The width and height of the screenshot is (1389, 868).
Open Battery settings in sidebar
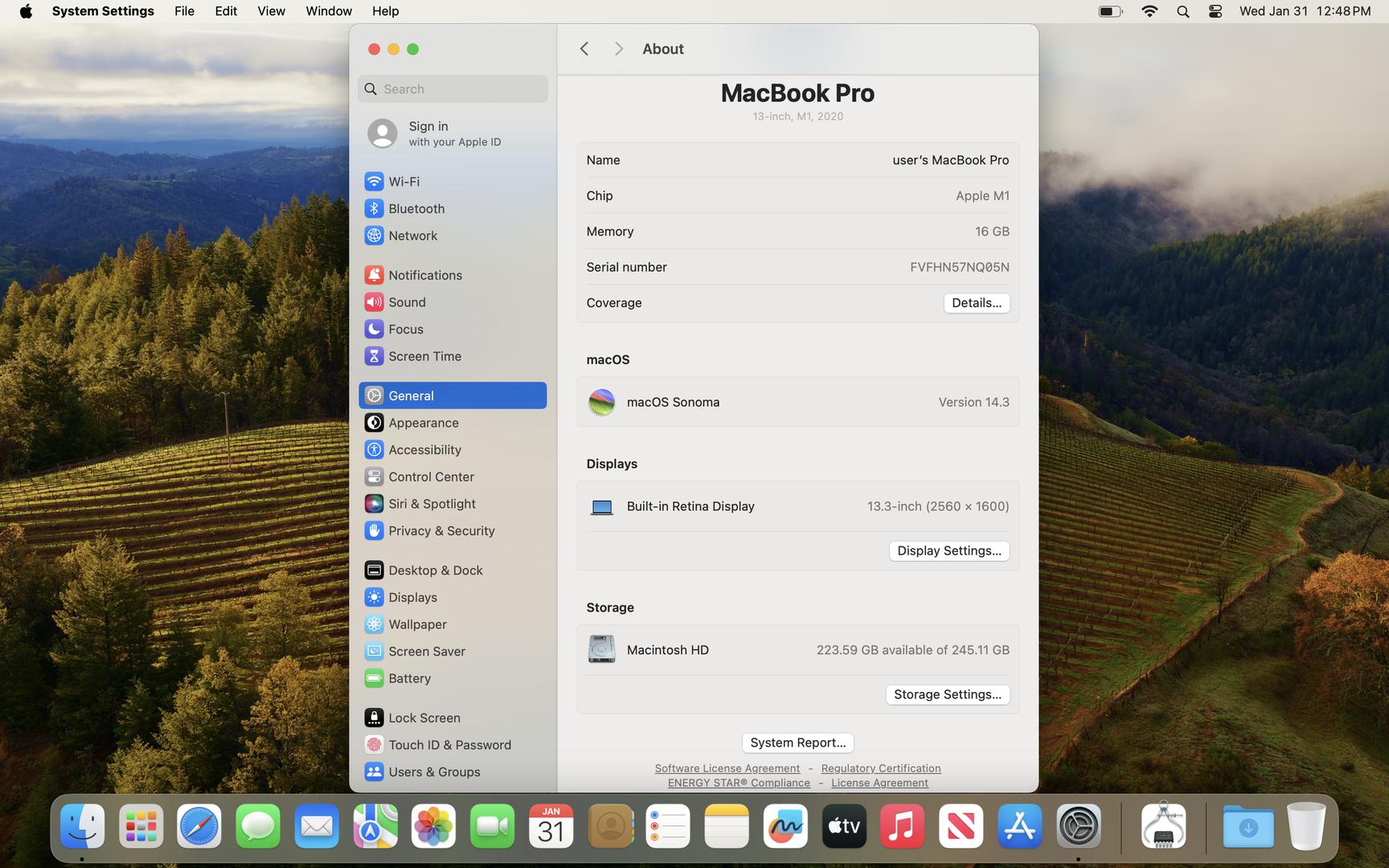pos(453,678)
